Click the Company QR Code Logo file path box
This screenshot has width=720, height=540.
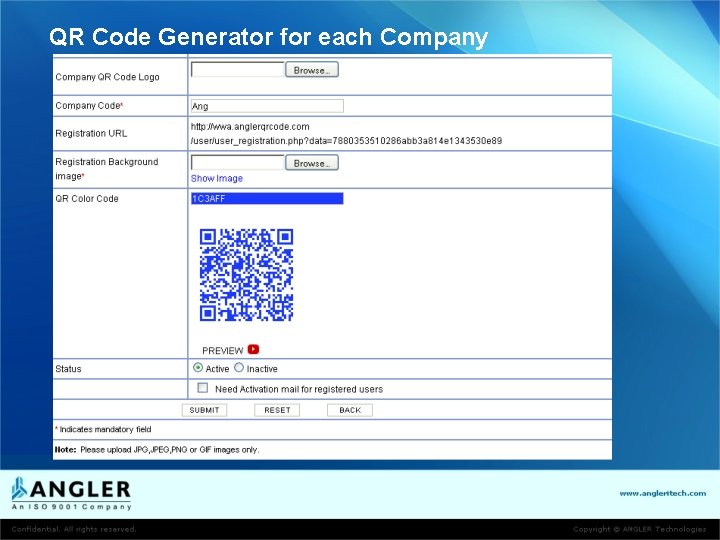click(238, 70)
